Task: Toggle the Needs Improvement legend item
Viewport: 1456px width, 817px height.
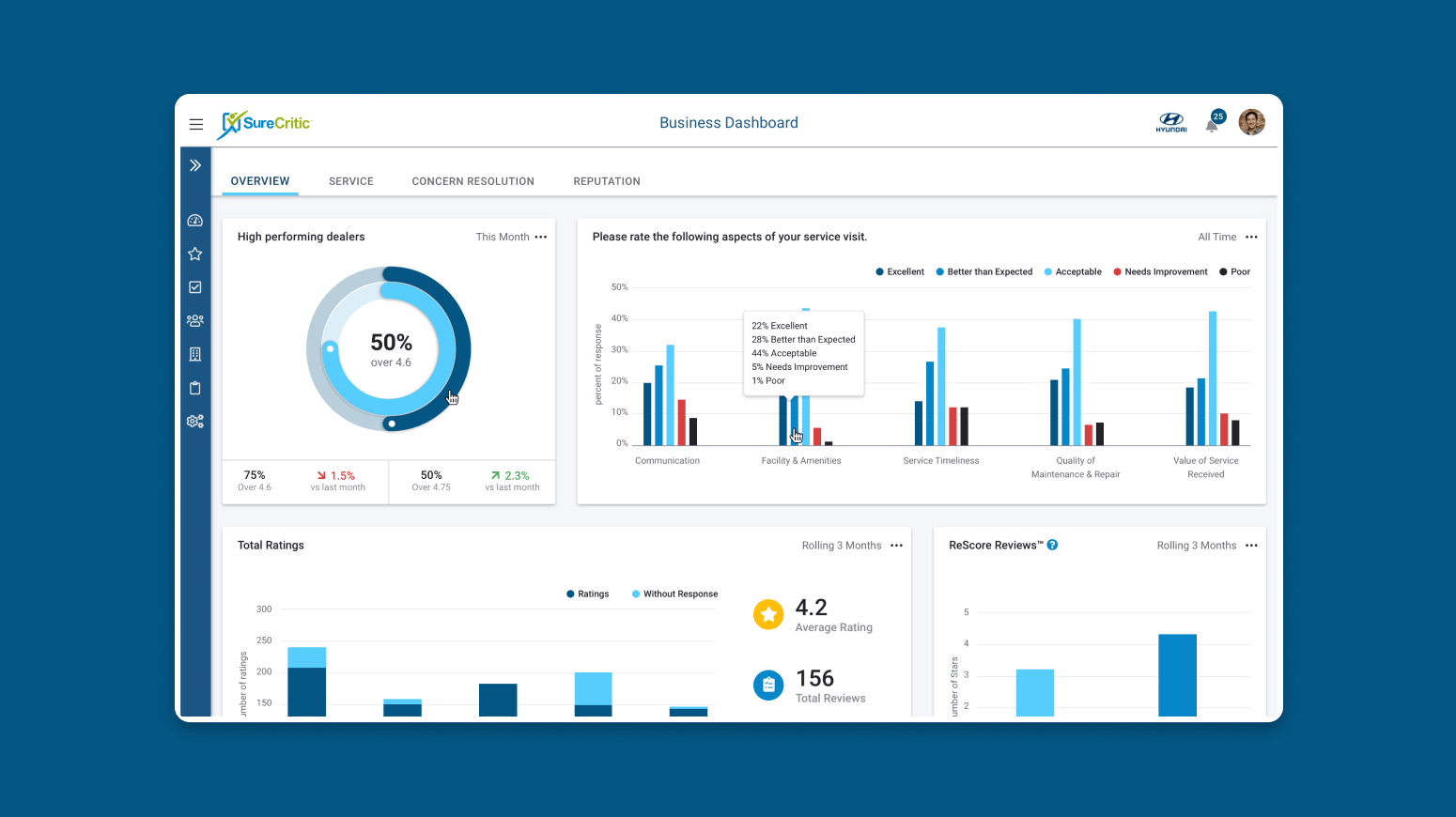Action: tap(1161, 272)
